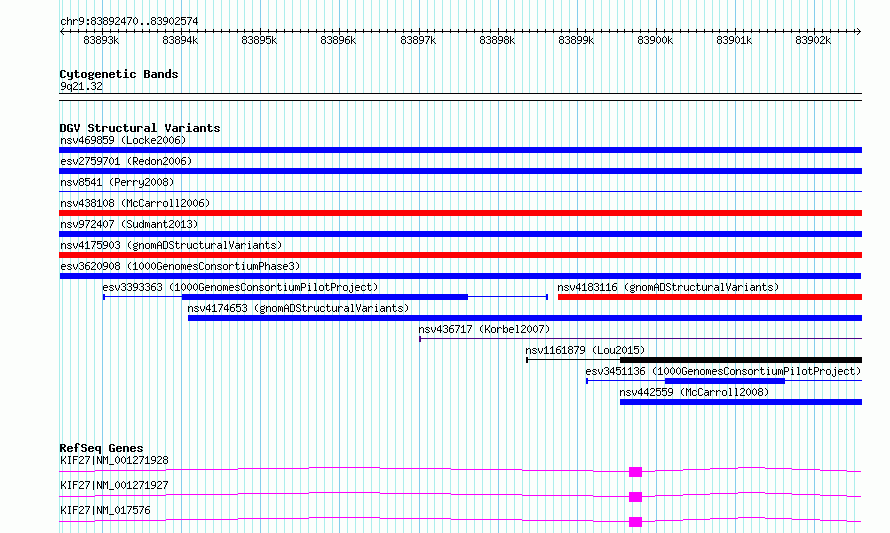Click the DGV Structural Variants track title

point(140,128)
